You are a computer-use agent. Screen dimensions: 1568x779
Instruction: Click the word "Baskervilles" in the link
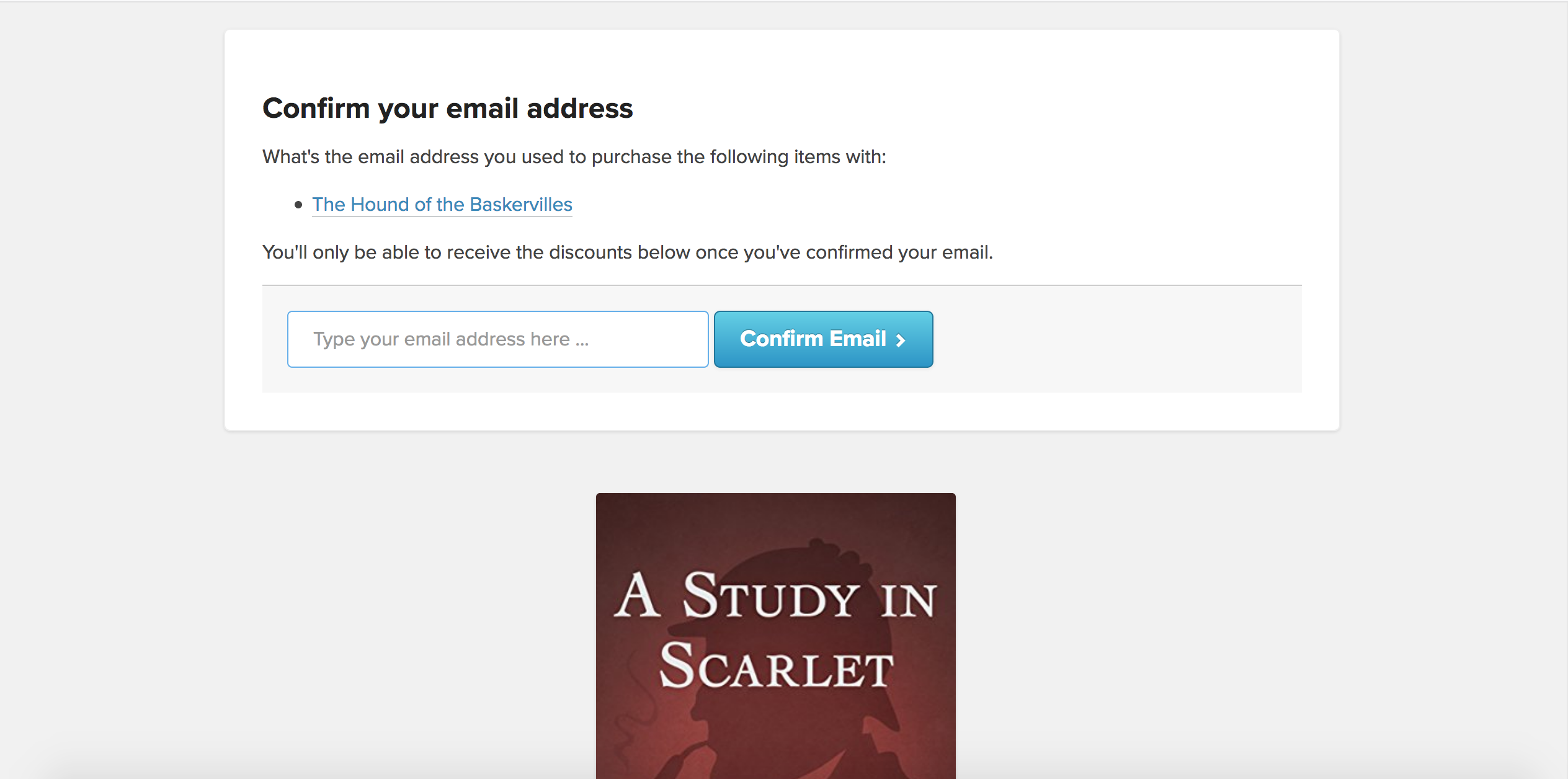point(521,205)
